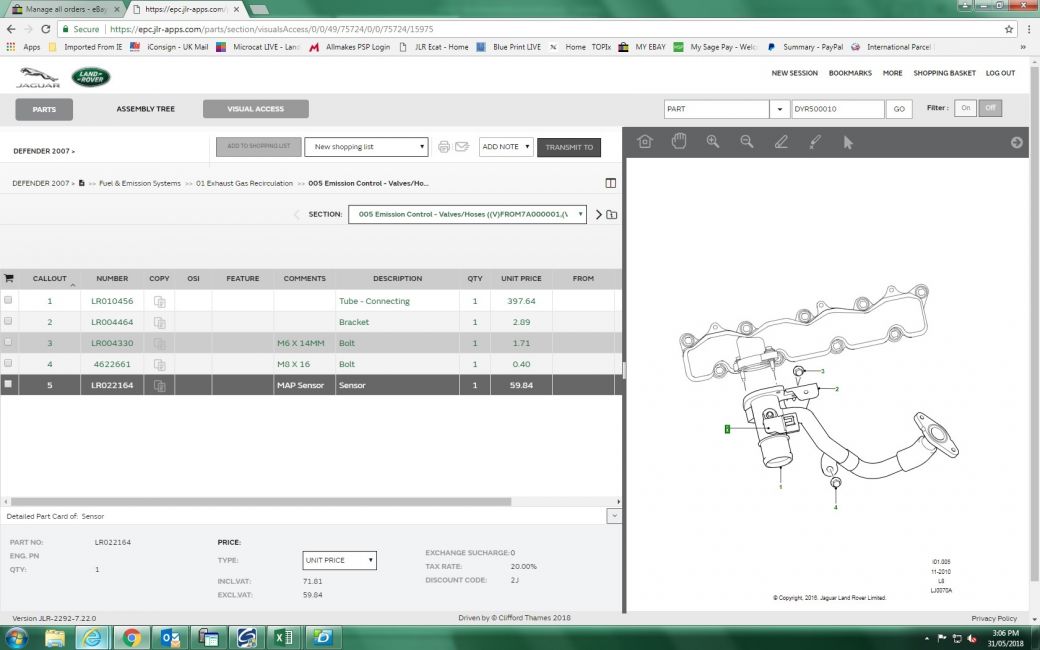
Task: Copy part number LR022164
Action: point(159,385)
